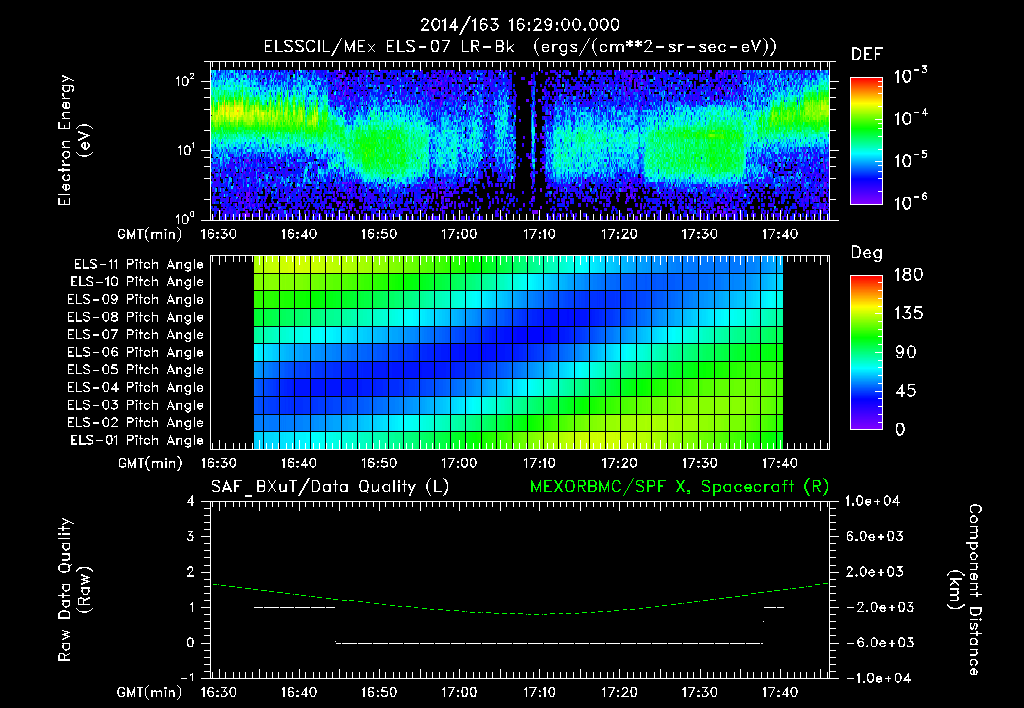Select the ELS-06 Pitch Angle row label

pyautogui.click(x=136, y=352)
